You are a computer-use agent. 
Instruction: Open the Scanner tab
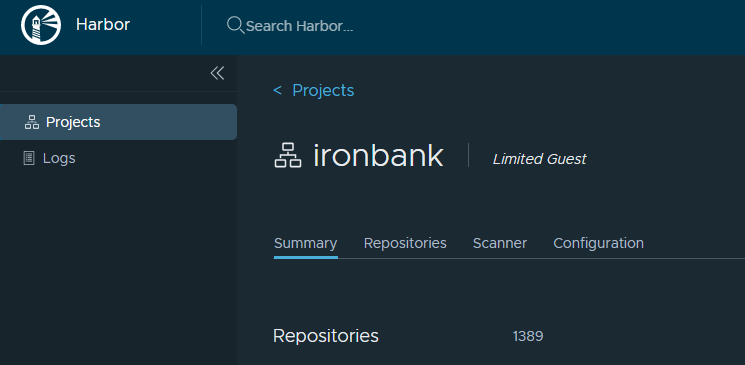(x=500, y=243)
